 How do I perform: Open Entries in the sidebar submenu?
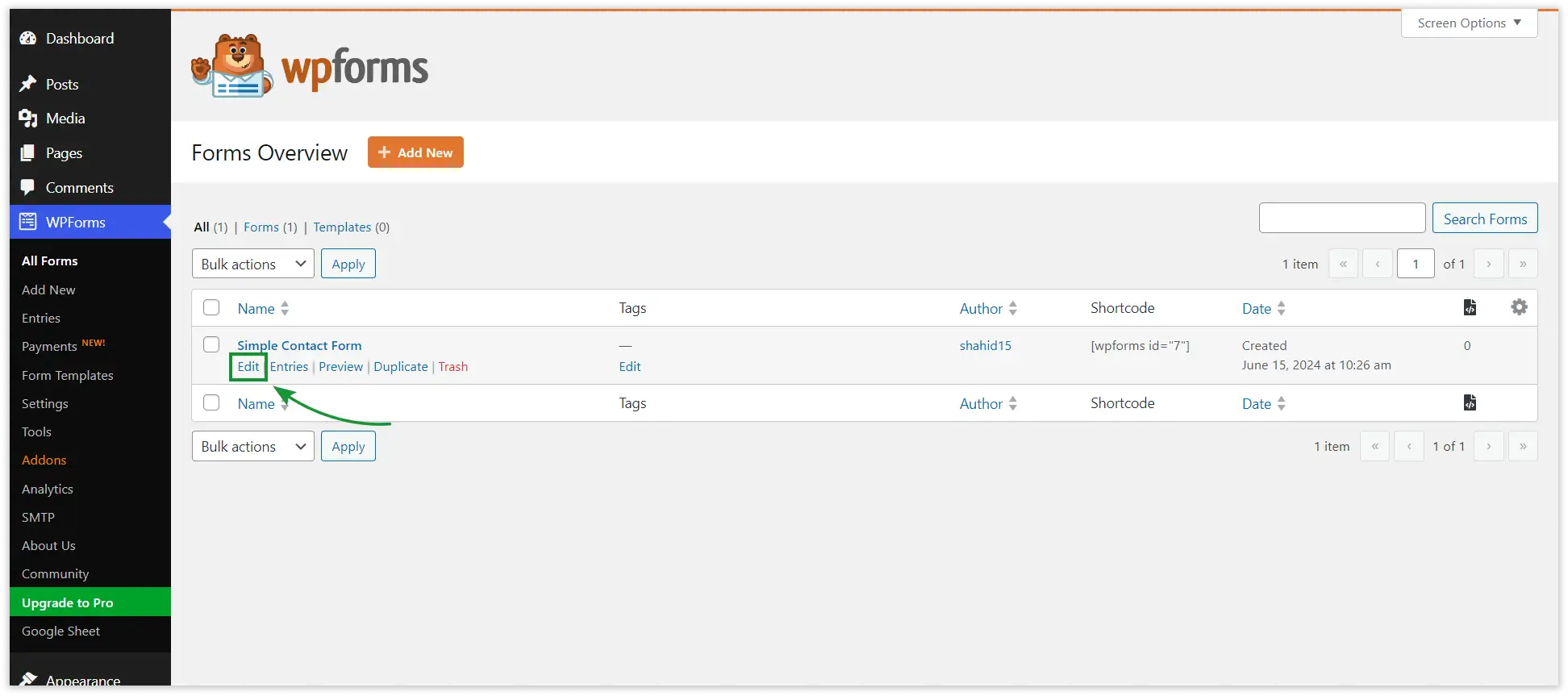coord(41,318)
